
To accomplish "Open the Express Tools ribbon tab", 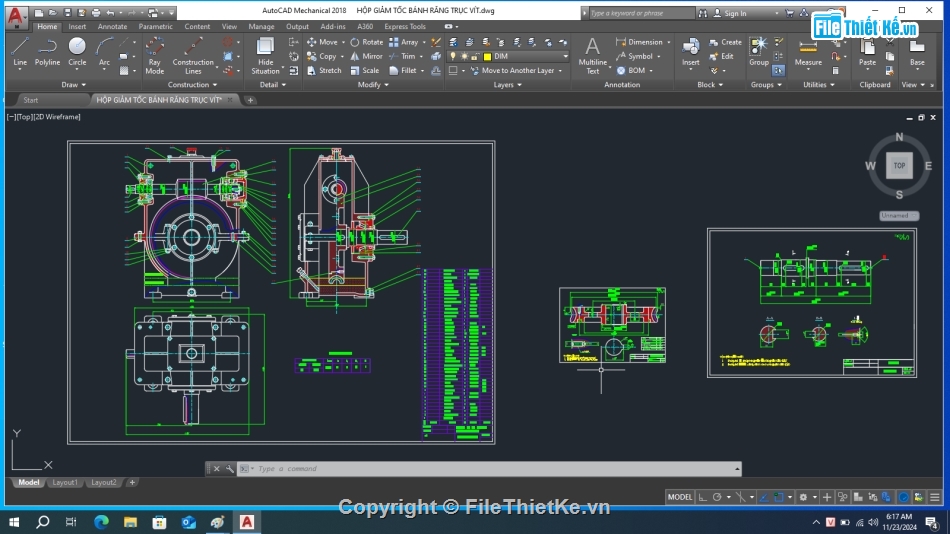I will click(405, 27).
